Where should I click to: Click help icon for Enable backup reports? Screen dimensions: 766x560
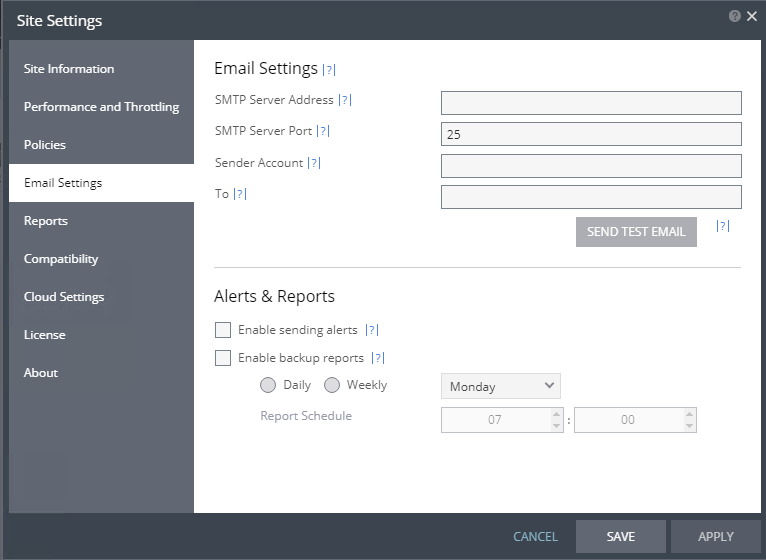377,358
